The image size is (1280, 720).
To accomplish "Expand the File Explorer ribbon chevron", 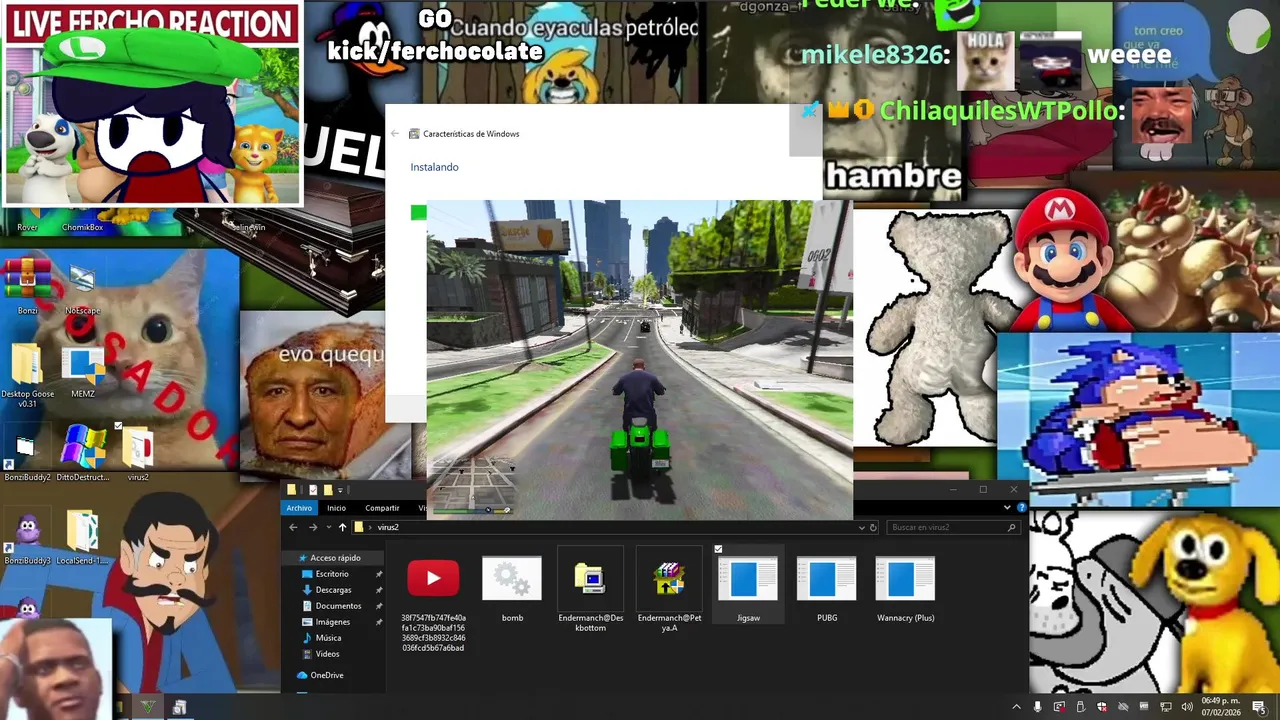I will [x=1007, y=508].
